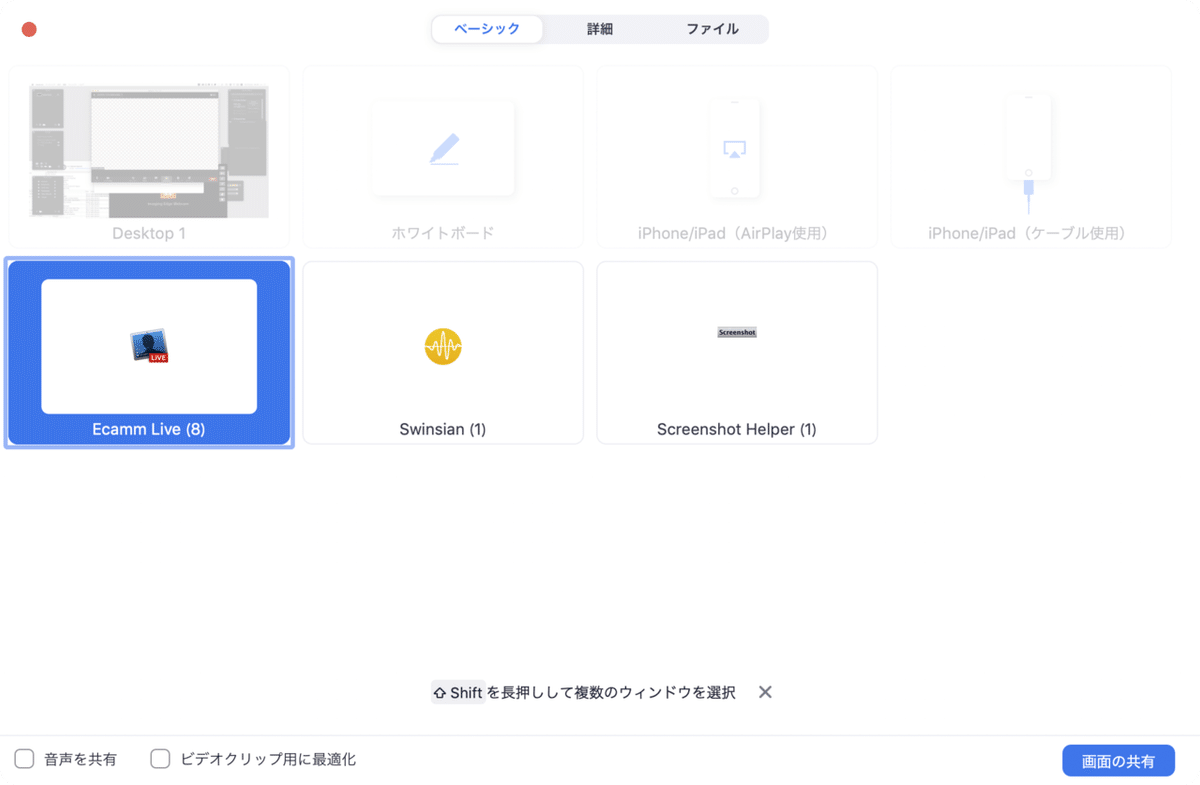Enable the 音声を共有 checkbox
The width and height of the screenshot is (1200, 785).
click(x=24, y=759)
